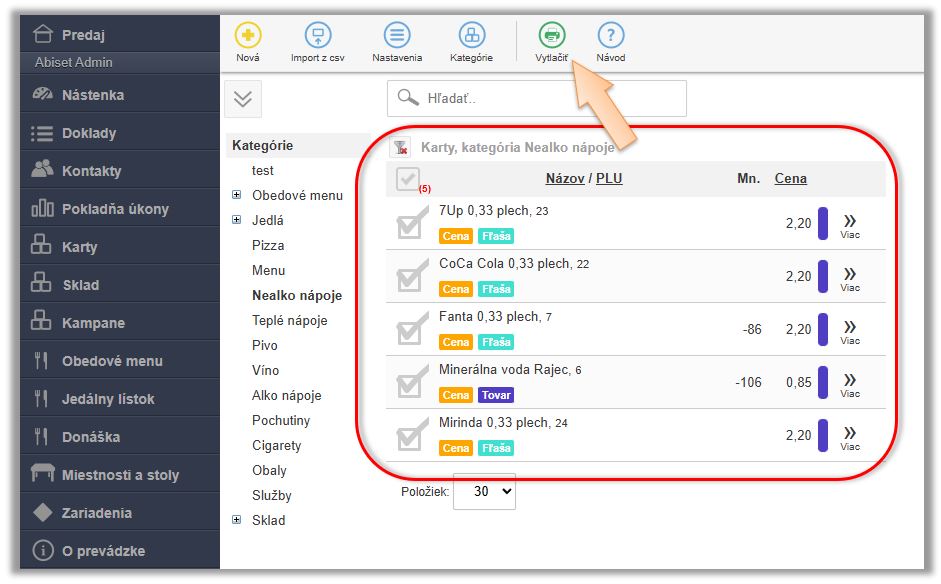Click the Nová plus icon

[x=248, y=36]
